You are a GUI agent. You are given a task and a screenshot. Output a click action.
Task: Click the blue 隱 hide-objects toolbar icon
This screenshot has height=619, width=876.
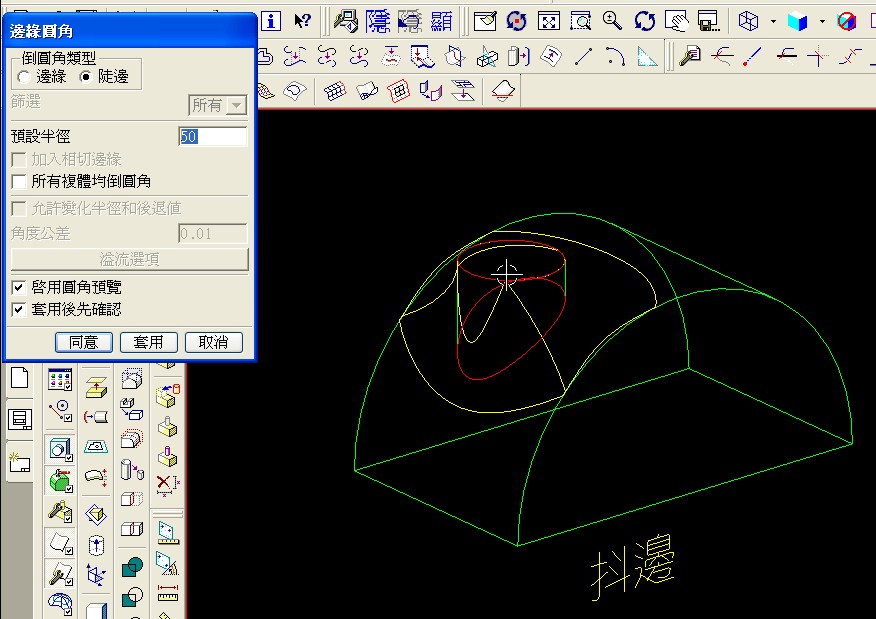pos(378,21)
